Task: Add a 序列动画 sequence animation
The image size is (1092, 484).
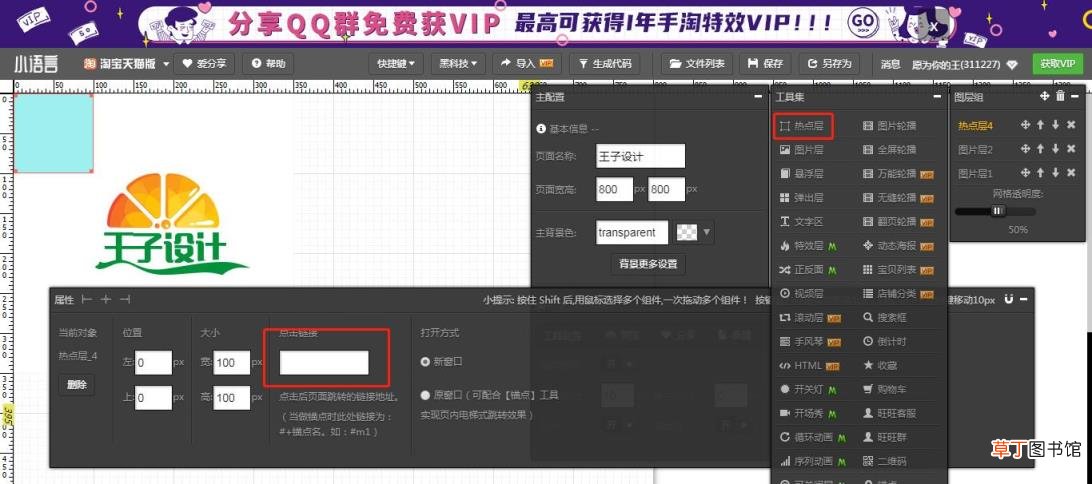Action: (813, 462)
